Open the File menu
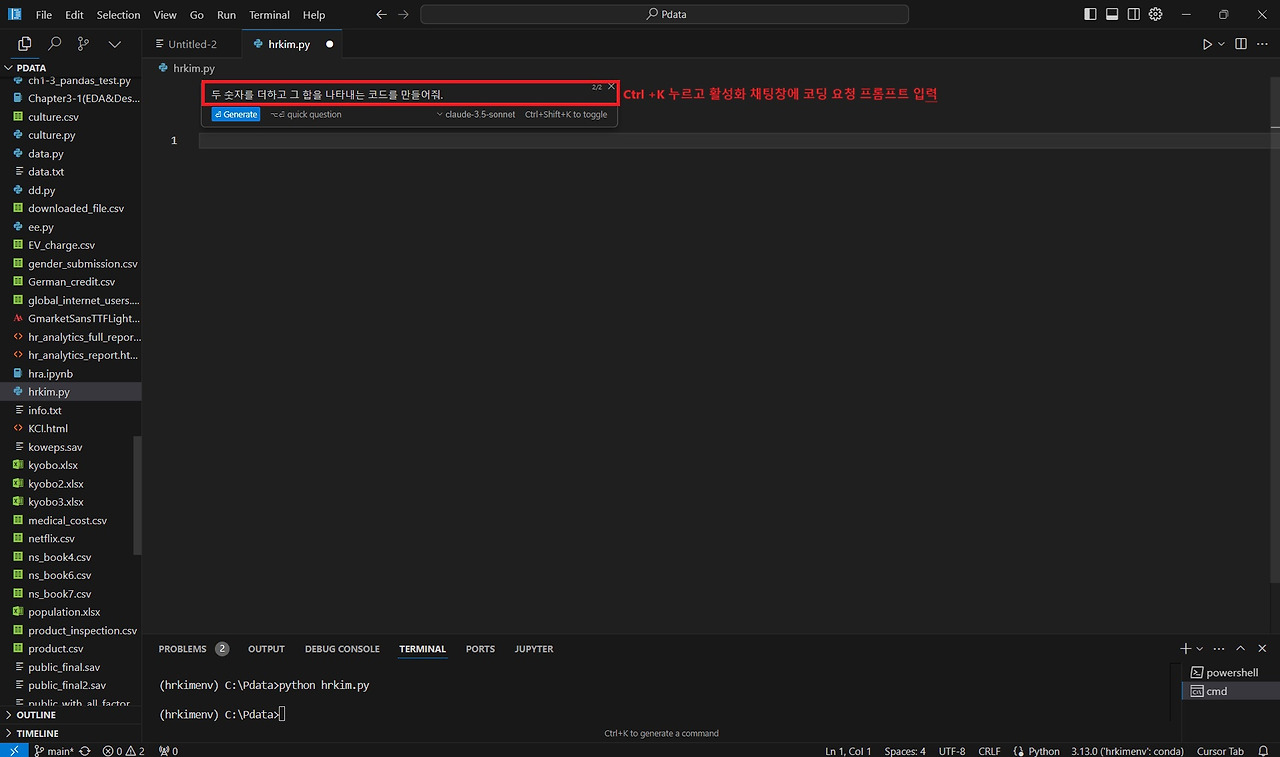 point(44,15)
